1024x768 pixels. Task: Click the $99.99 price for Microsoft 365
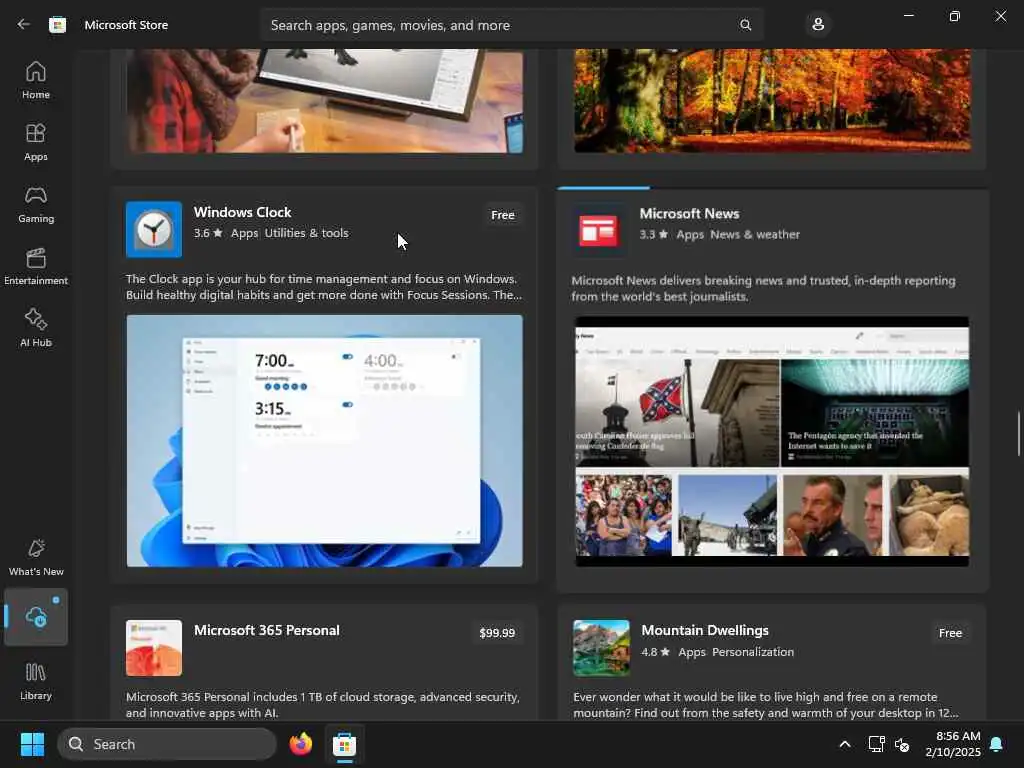pos(497,633)
